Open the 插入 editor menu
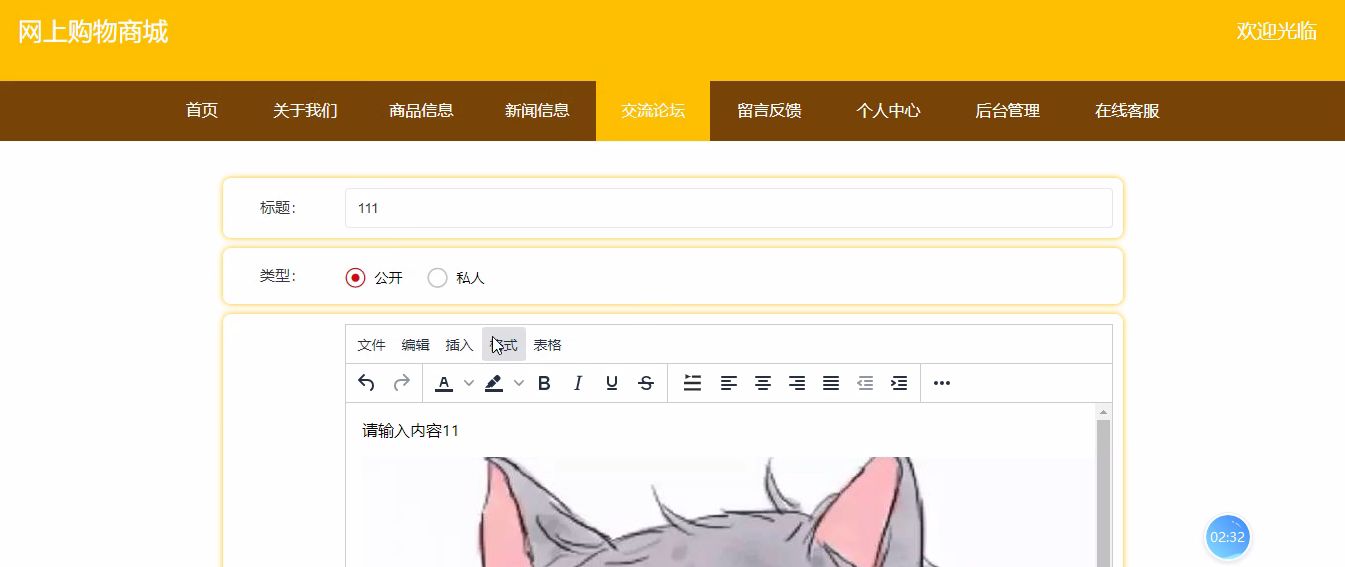 tap(459, 345)
